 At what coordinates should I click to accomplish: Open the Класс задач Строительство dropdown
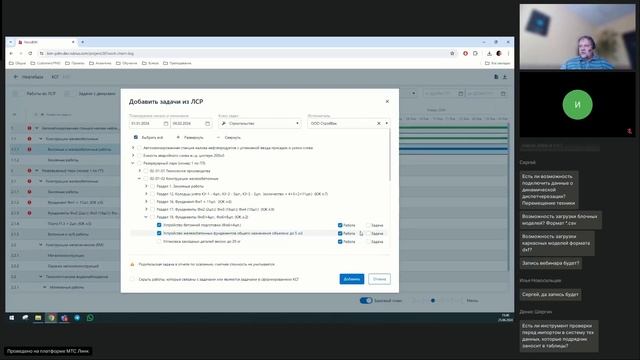coord(260,123)
